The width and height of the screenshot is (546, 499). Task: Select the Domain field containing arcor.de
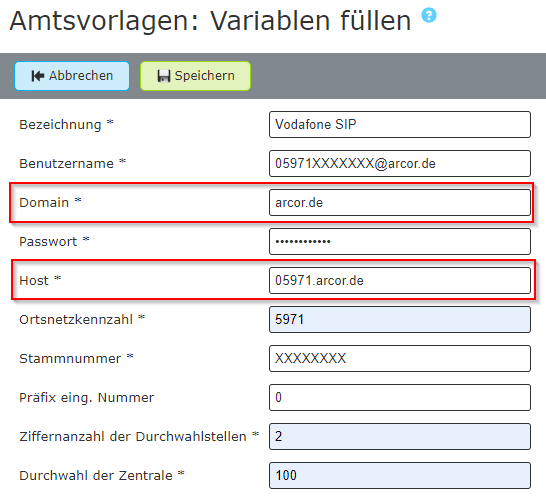(x=400, y=202)
